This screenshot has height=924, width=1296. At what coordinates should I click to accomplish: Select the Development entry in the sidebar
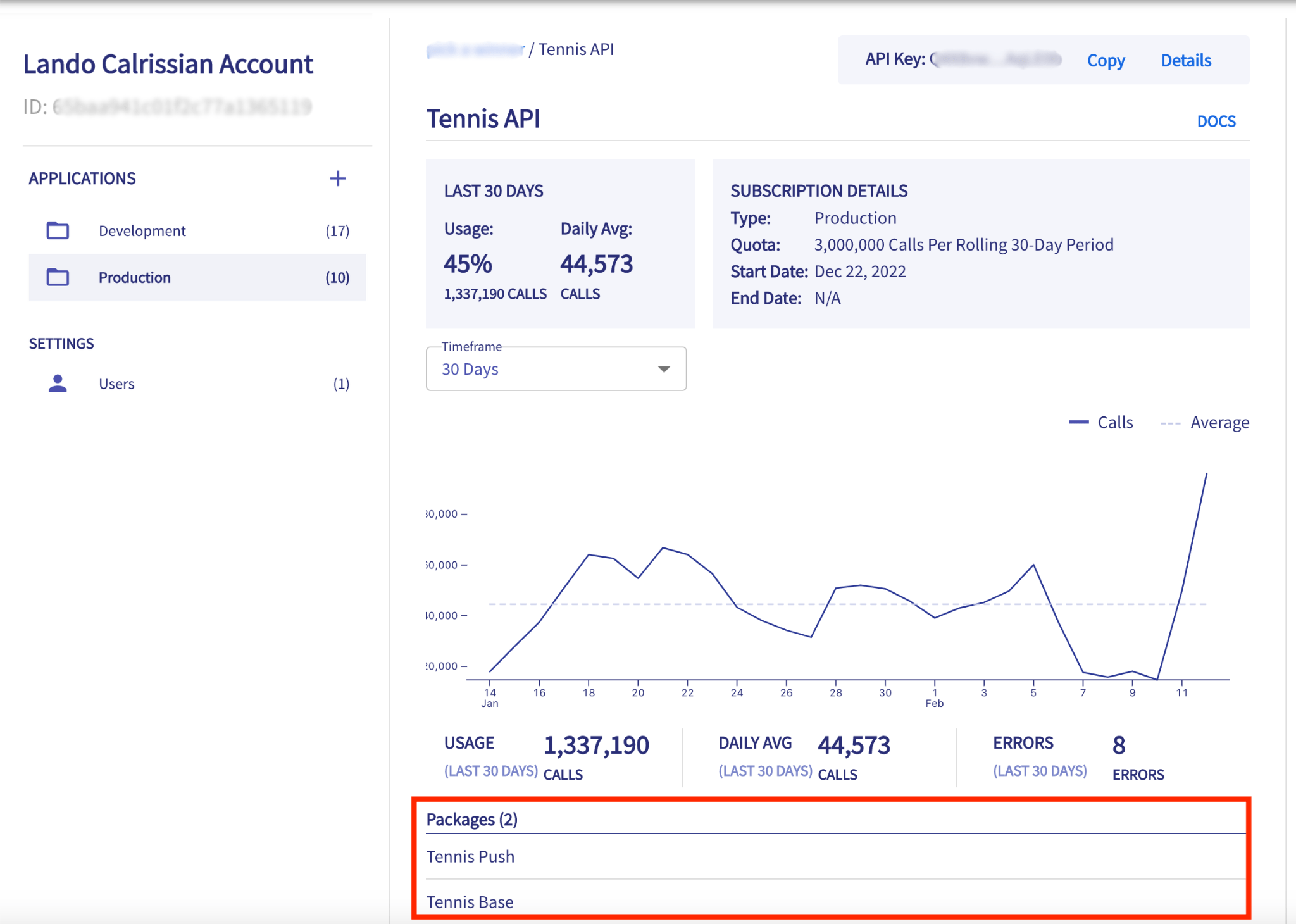pos(142,230)
